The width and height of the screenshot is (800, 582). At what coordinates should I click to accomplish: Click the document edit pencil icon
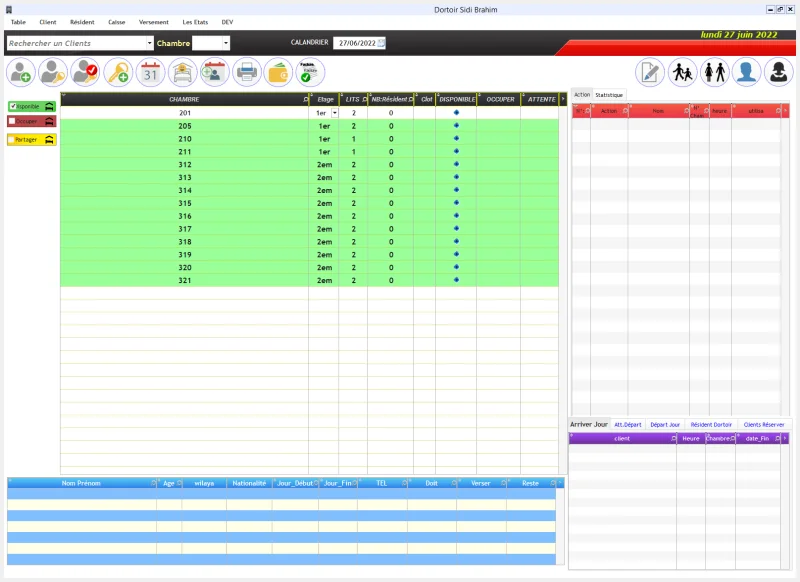point(650,72)
